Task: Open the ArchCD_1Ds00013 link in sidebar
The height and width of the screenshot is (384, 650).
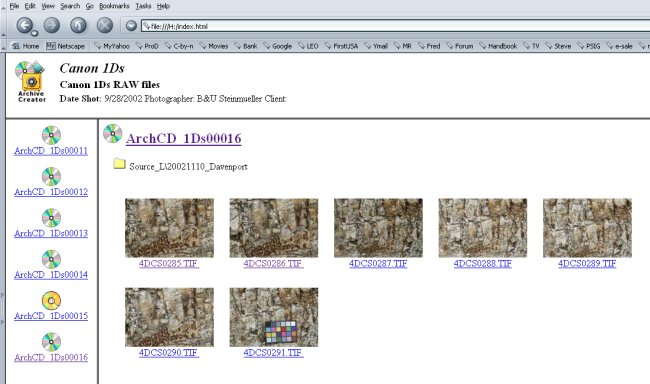Action: pyautogui.click(x=51, y=233)
